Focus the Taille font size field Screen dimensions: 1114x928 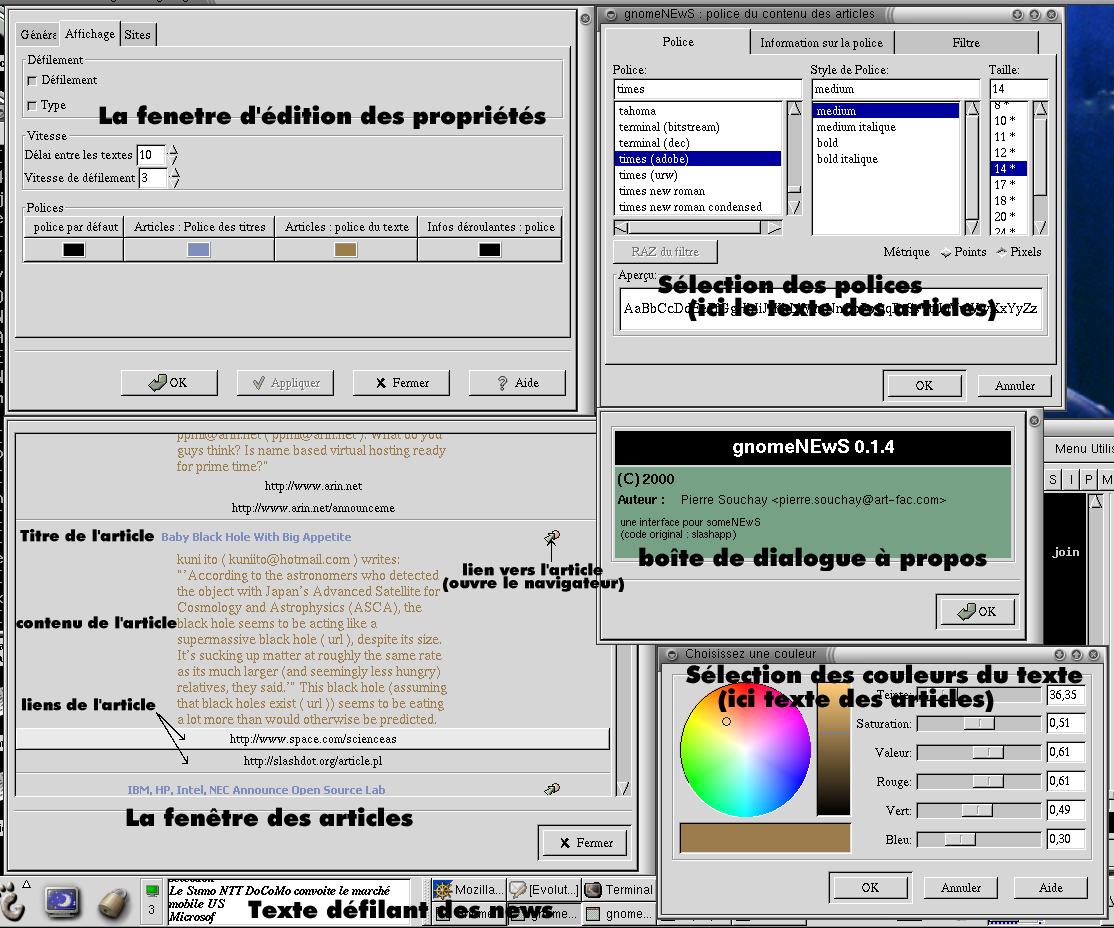[x=1018, y=89]
